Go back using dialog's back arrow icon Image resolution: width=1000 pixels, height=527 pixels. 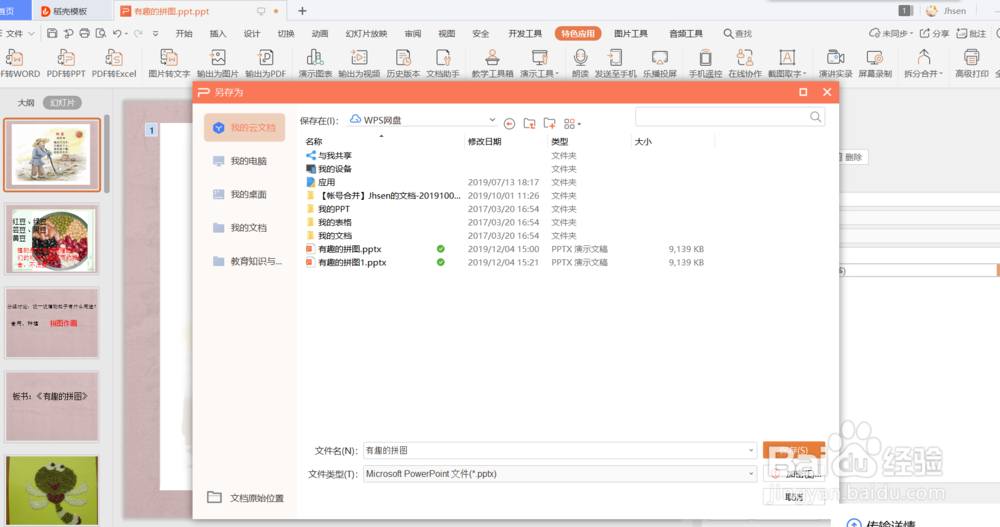pos(509,124)
